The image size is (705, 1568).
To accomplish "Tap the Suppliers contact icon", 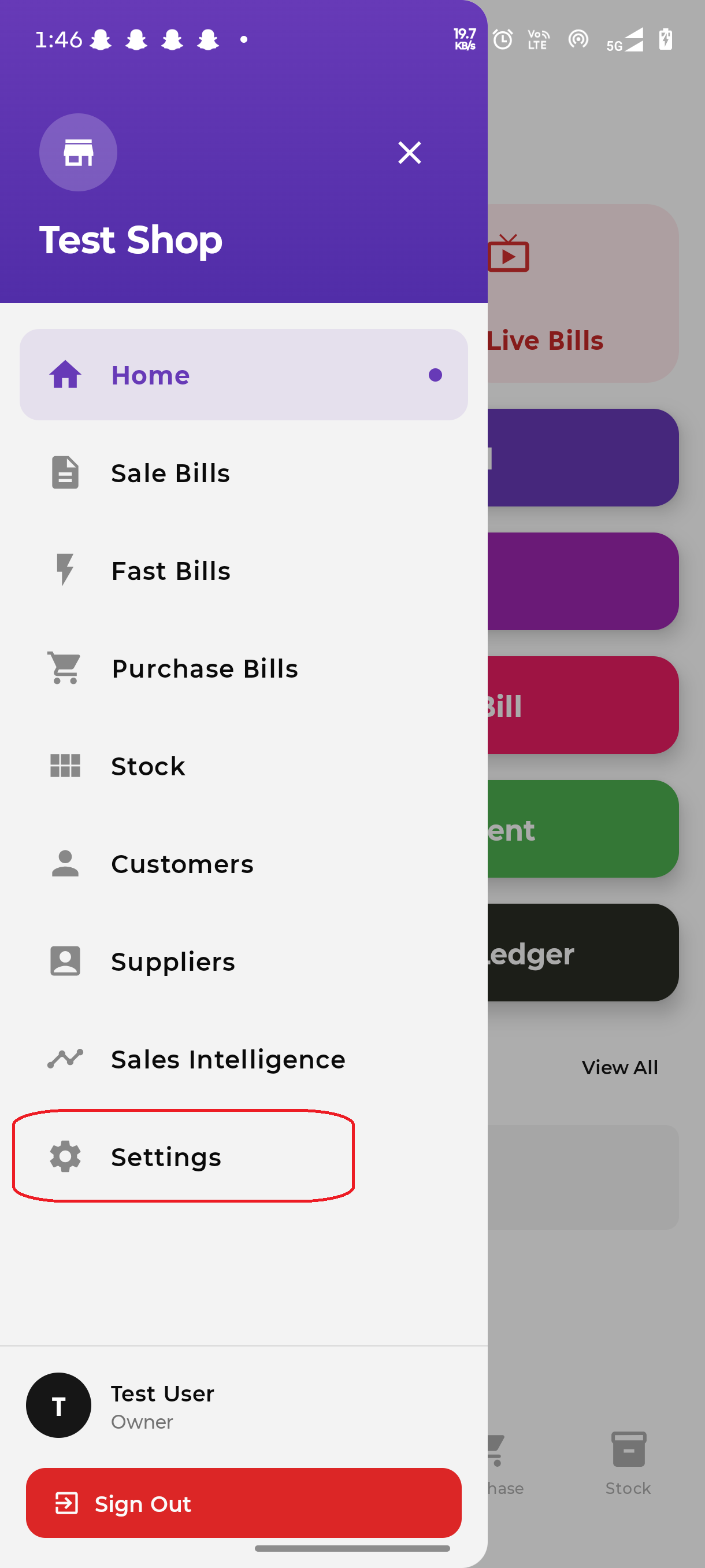I will 65,961.
